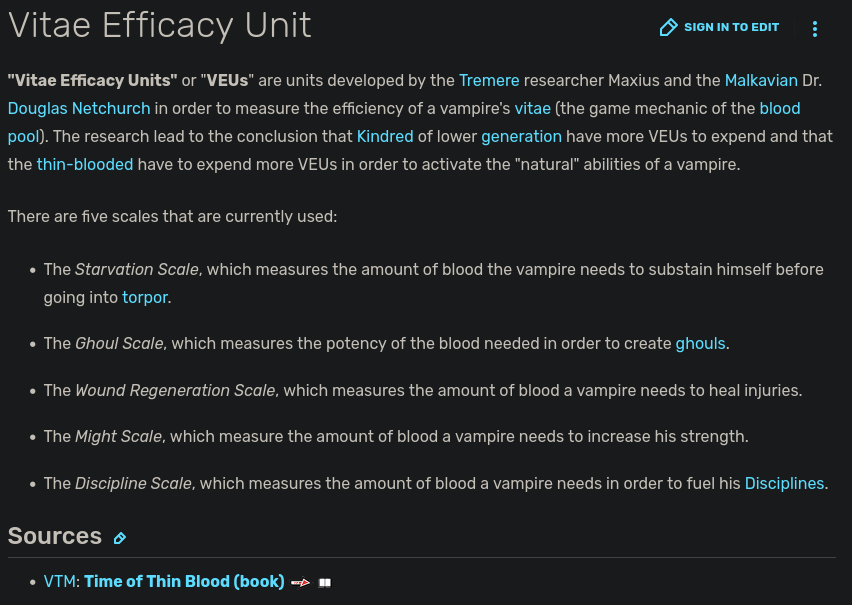The image size is (852, 605).
Task: Click the pencil icon beside Sign In to Edit
Action: point(669,28)
